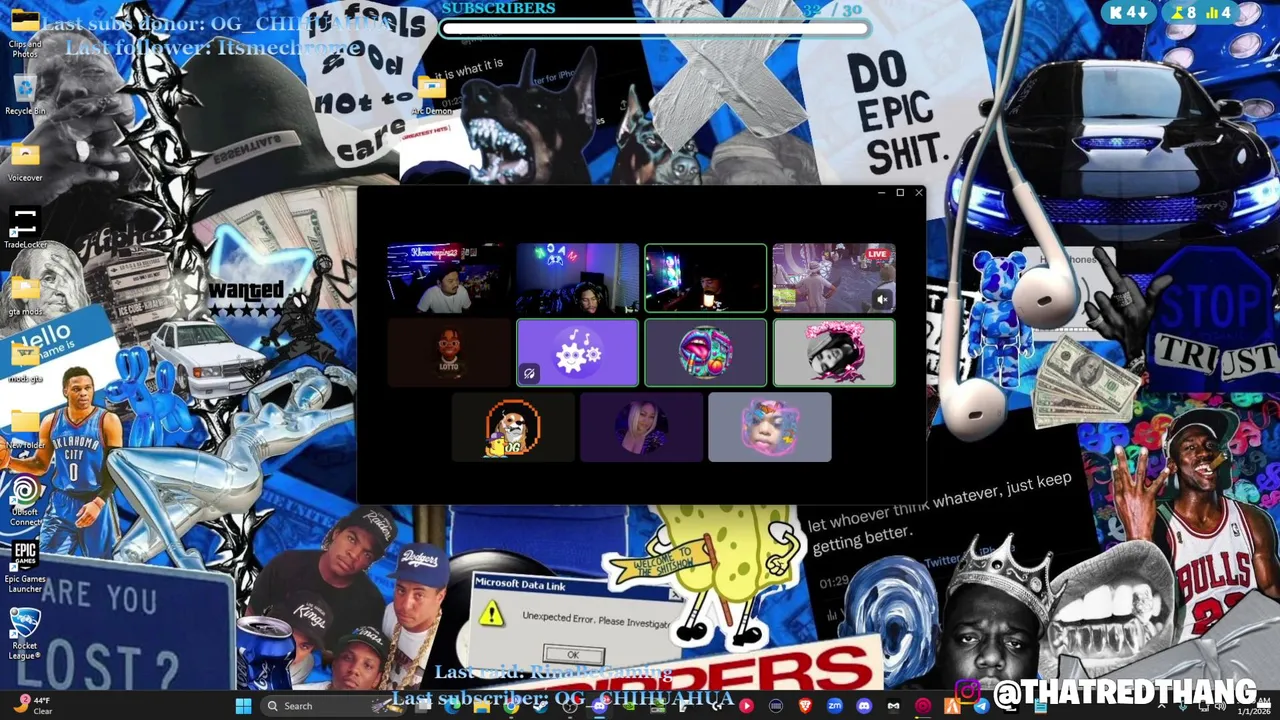The height and width of the screenshot is (720, 1280).
Task: Launch Epic Games Launcher from the desktop
Action: (x=25, y=567)
